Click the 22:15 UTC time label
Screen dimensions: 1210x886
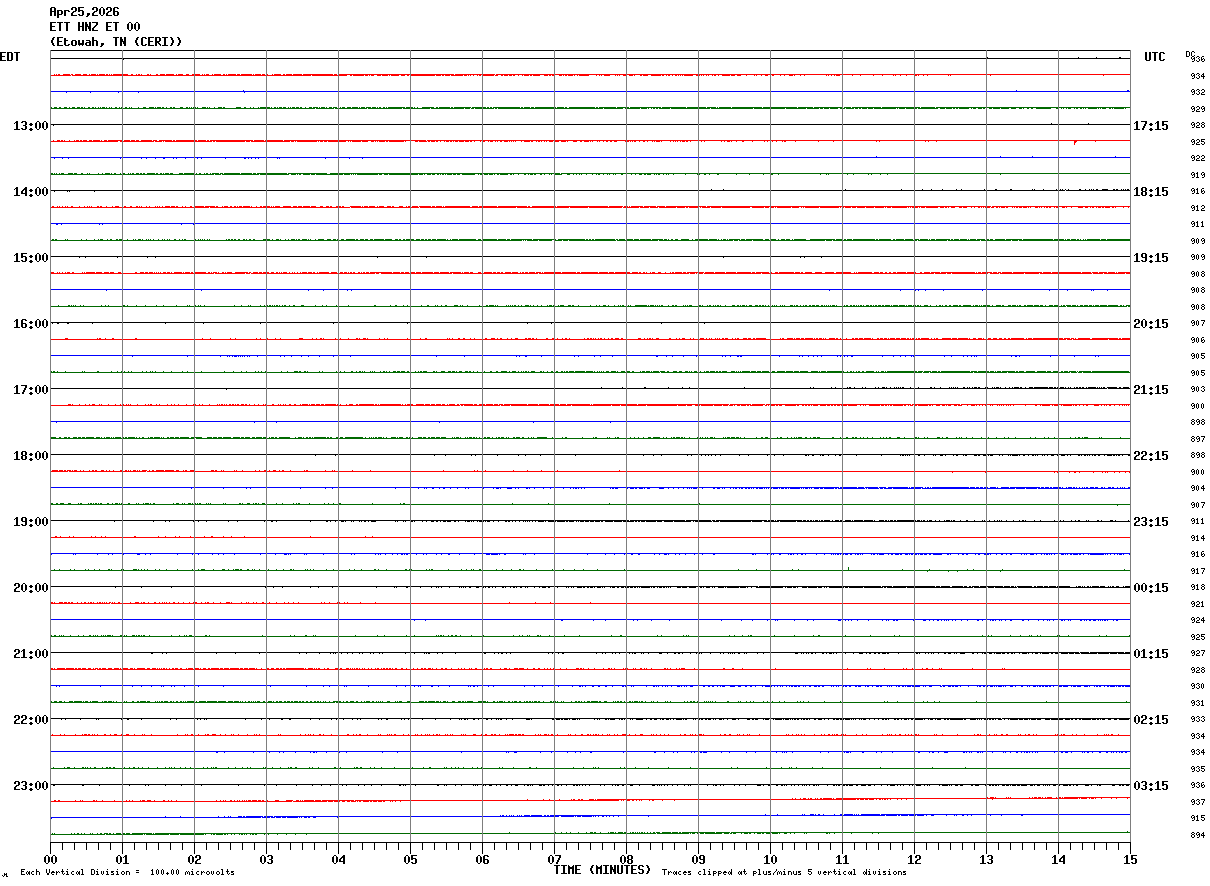coord(1150,455)
